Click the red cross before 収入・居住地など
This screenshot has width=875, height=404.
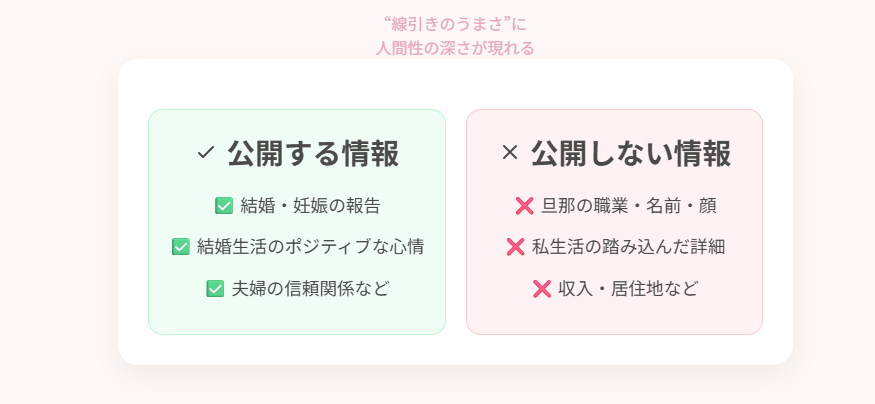tap(542, 289)
